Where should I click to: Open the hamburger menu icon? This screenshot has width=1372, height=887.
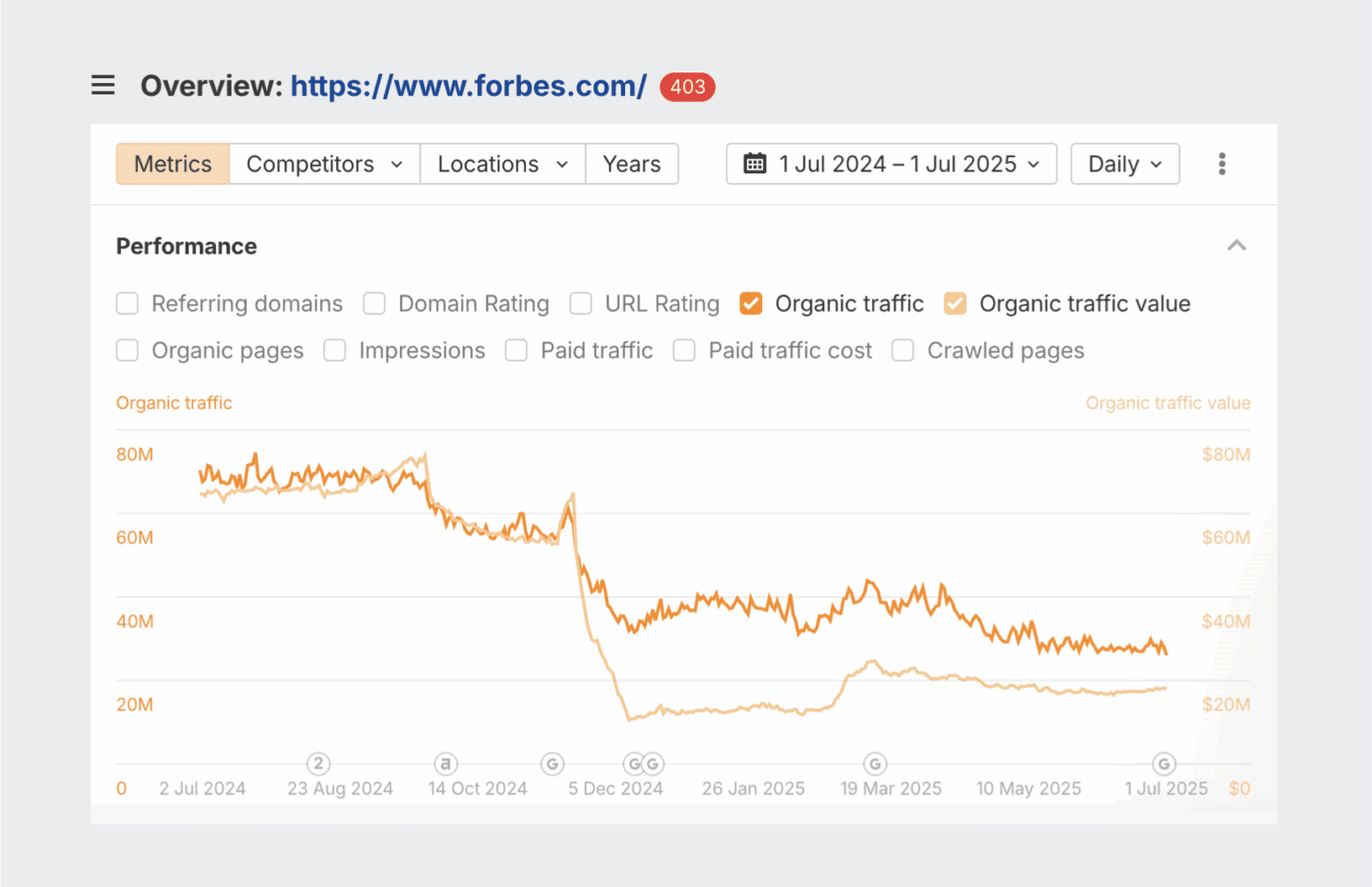point(103,86)
